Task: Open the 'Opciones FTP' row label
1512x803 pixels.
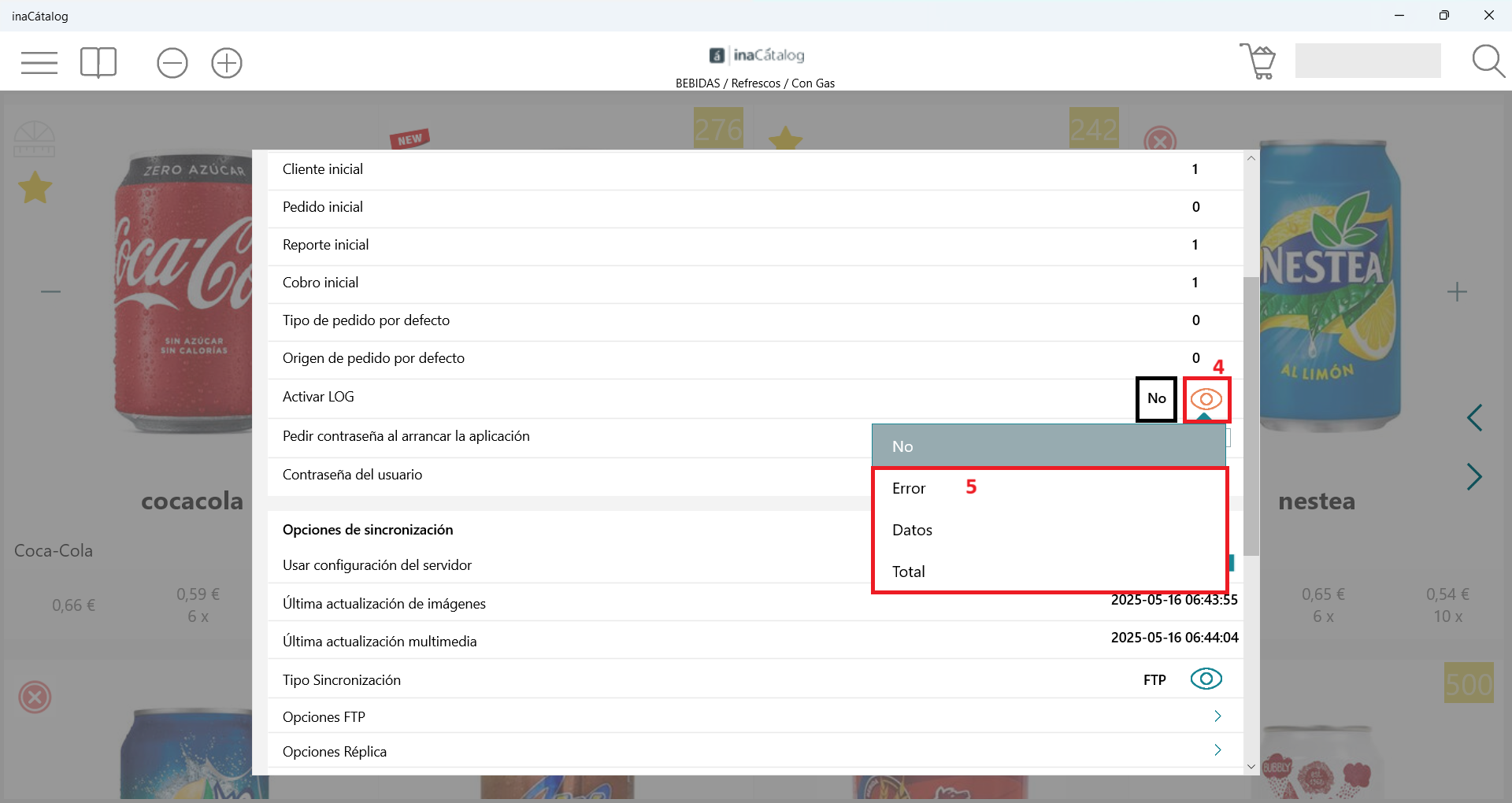Action: (324, 717)
